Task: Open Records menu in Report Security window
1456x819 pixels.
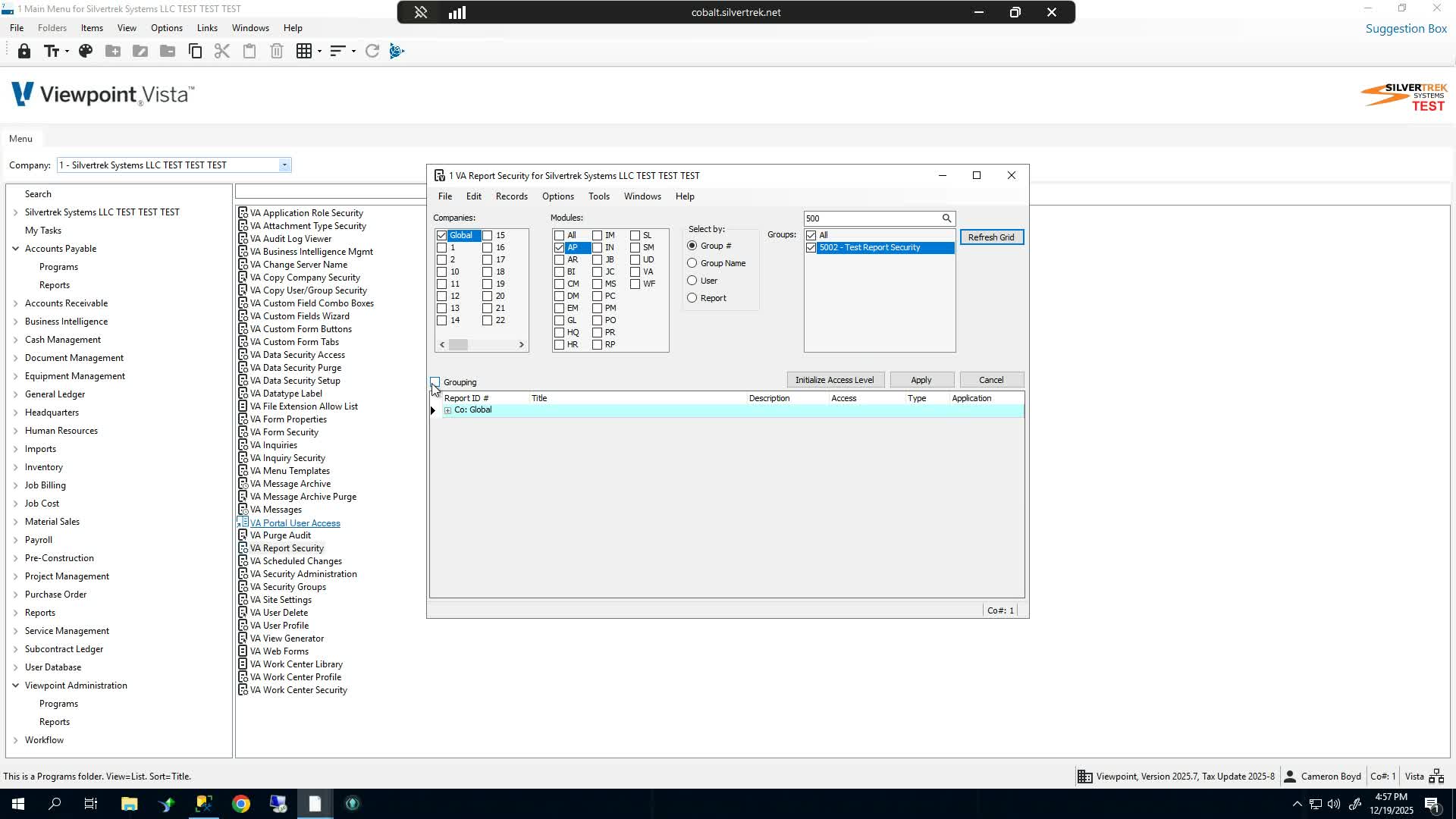Action: (511, 196)
